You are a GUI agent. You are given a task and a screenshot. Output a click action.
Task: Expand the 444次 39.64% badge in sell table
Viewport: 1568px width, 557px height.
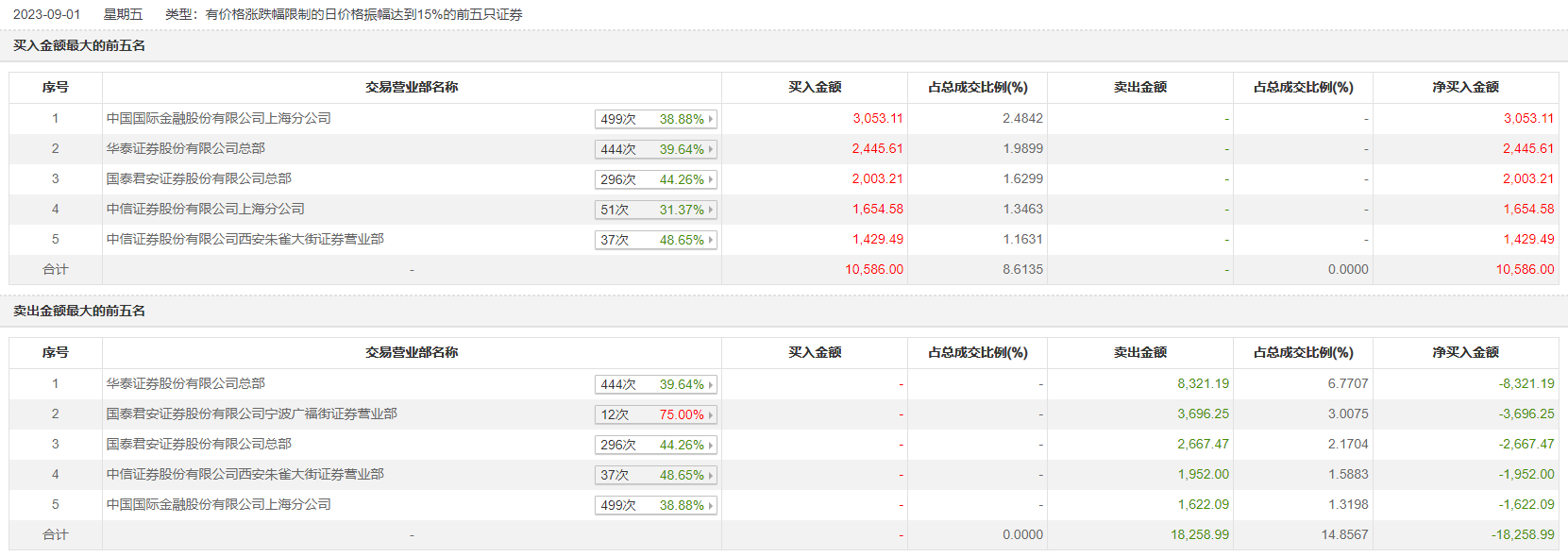click(656, 384)
